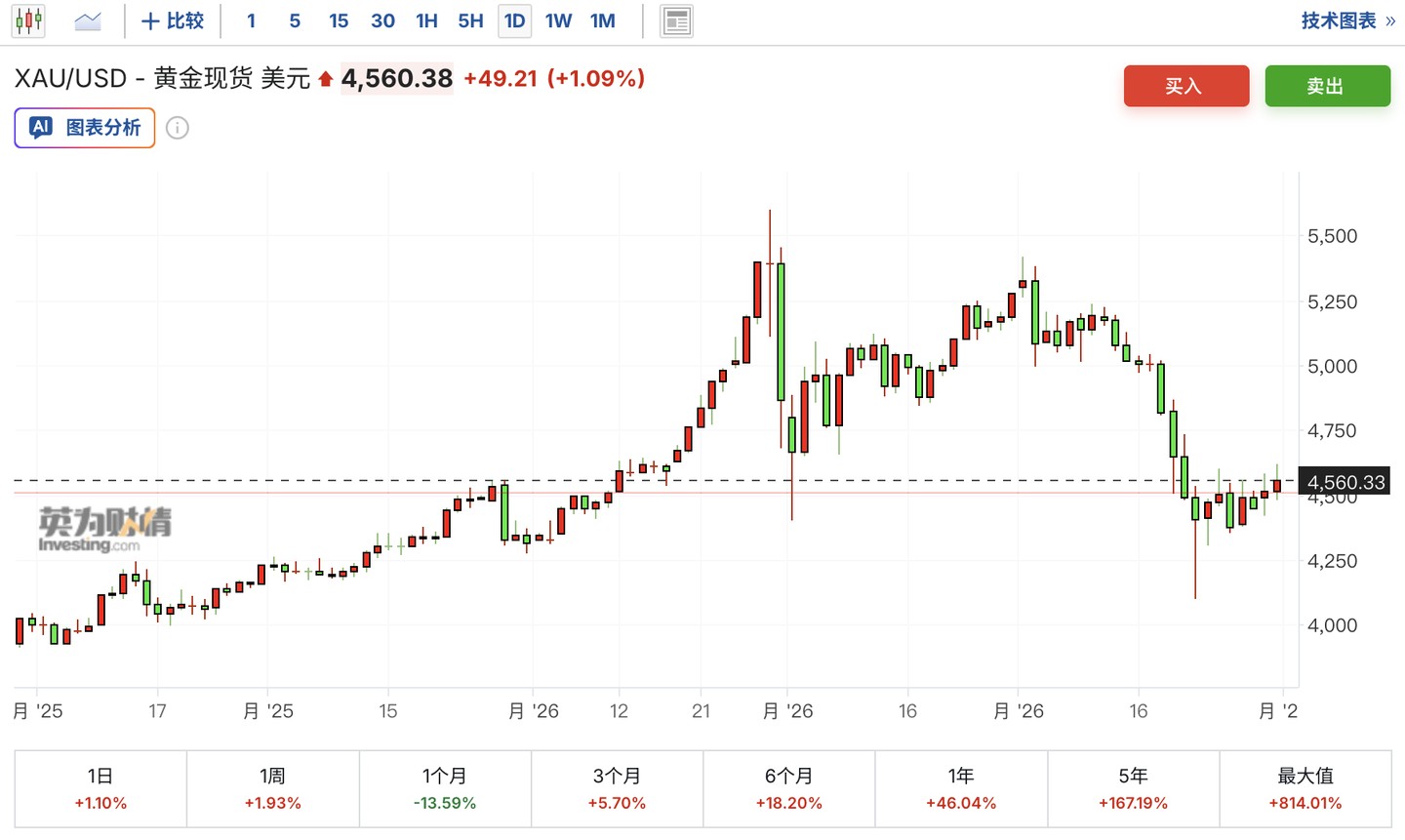Viewport: 1405px width, 840px height.
Task: Select the candlestick chart type icon
Action: (29, 20)
